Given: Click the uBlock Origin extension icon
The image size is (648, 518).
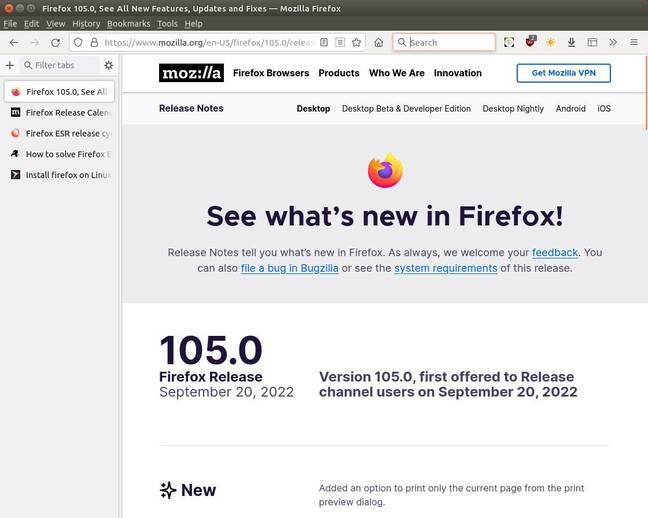Looking at the screenshot, I should coord(531,43).
